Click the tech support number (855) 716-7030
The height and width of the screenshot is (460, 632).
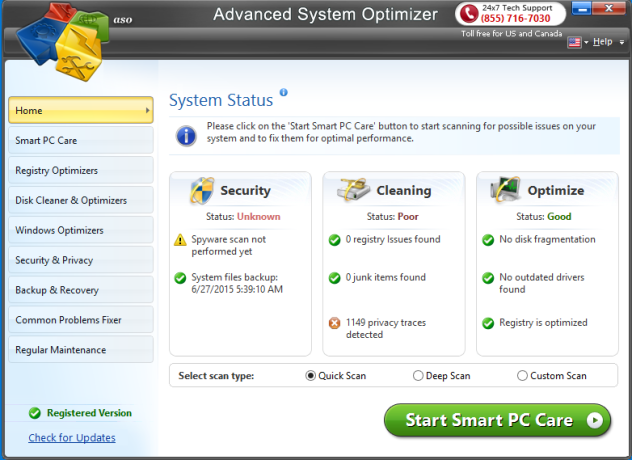pyautogui.click(x=515, y=19)
